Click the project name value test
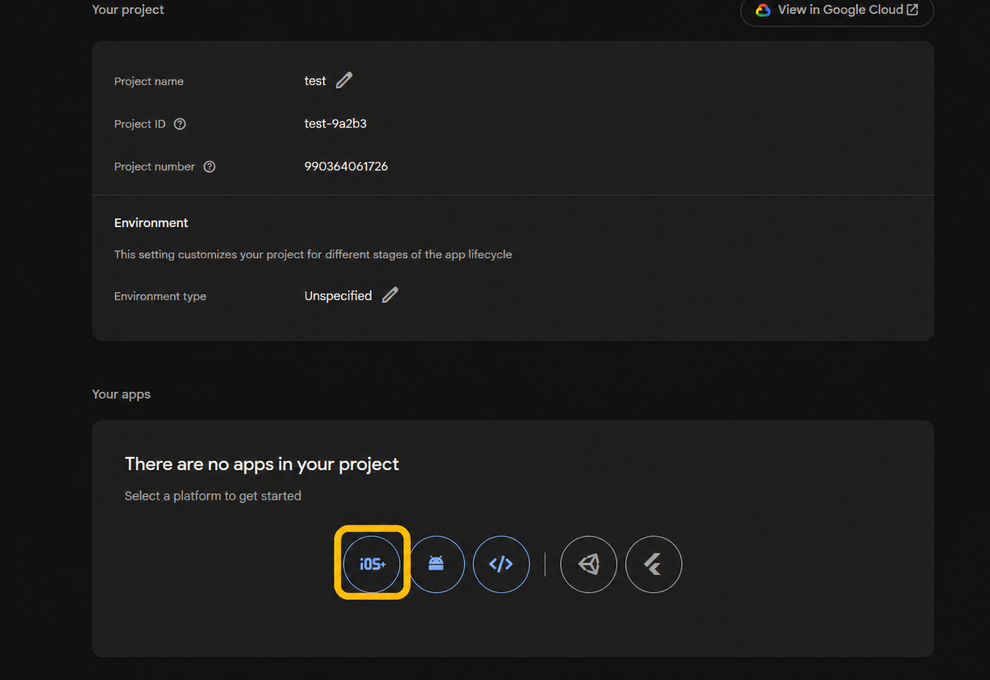 [x=315, y=81]
